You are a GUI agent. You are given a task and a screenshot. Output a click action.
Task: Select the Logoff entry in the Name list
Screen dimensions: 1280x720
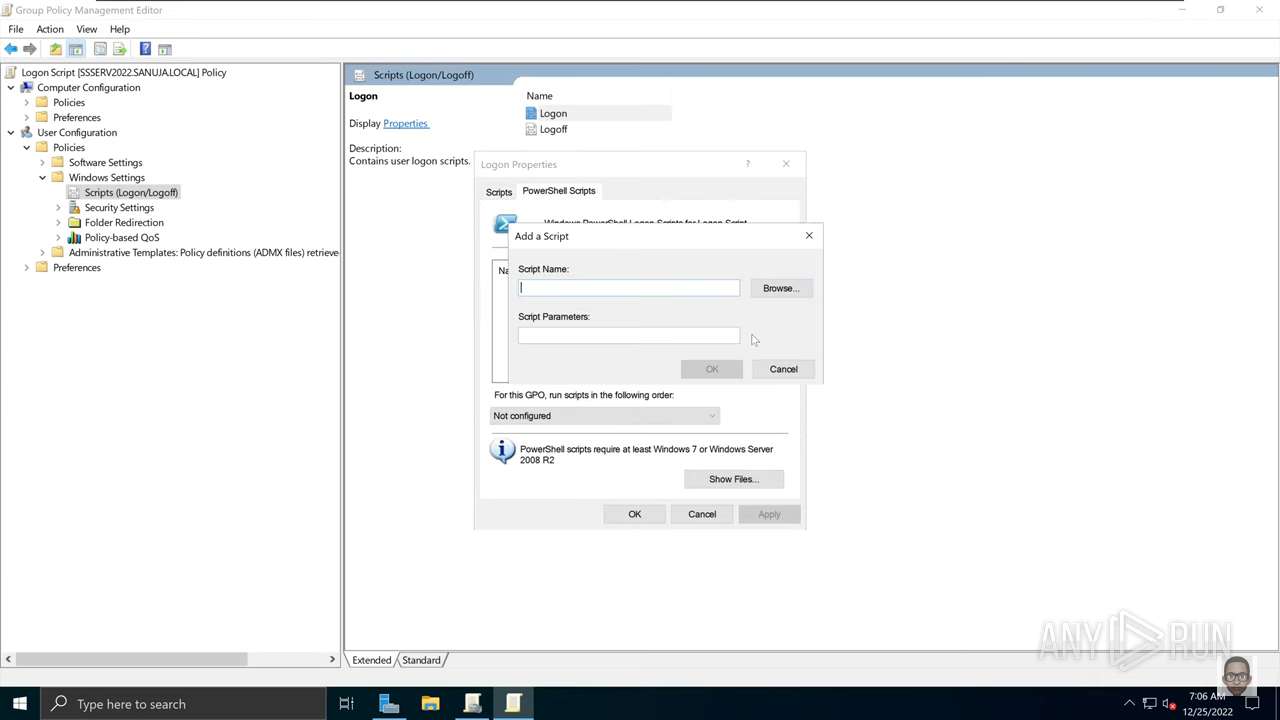(553, 129)
